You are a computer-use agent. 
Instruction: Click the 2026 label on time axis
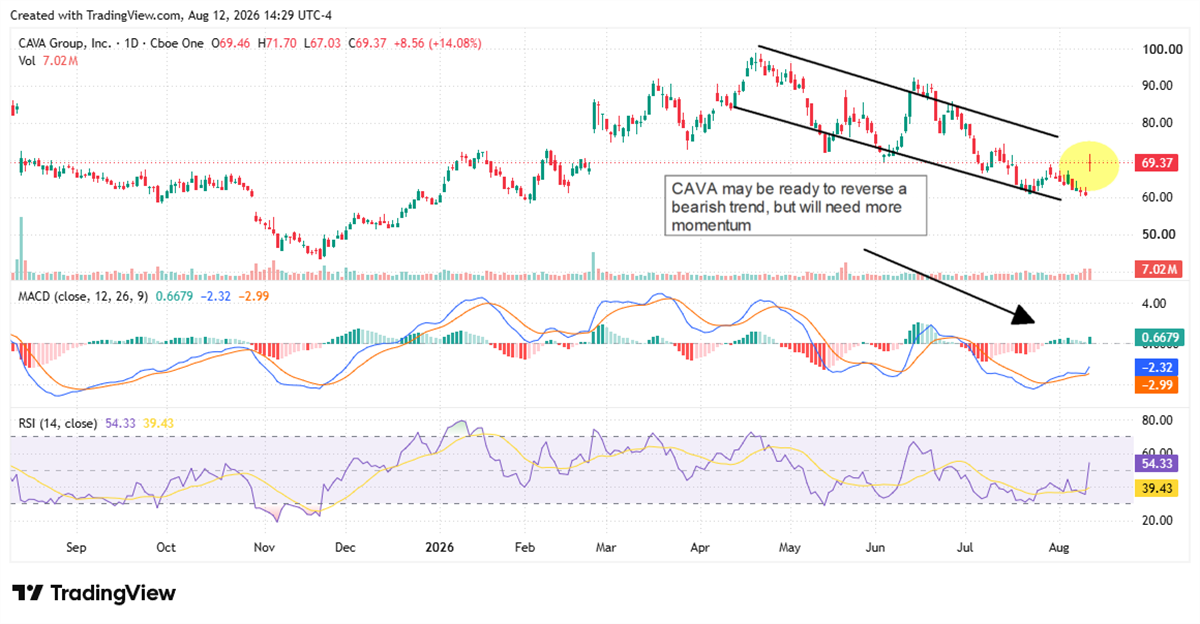[x=440, y=548]
